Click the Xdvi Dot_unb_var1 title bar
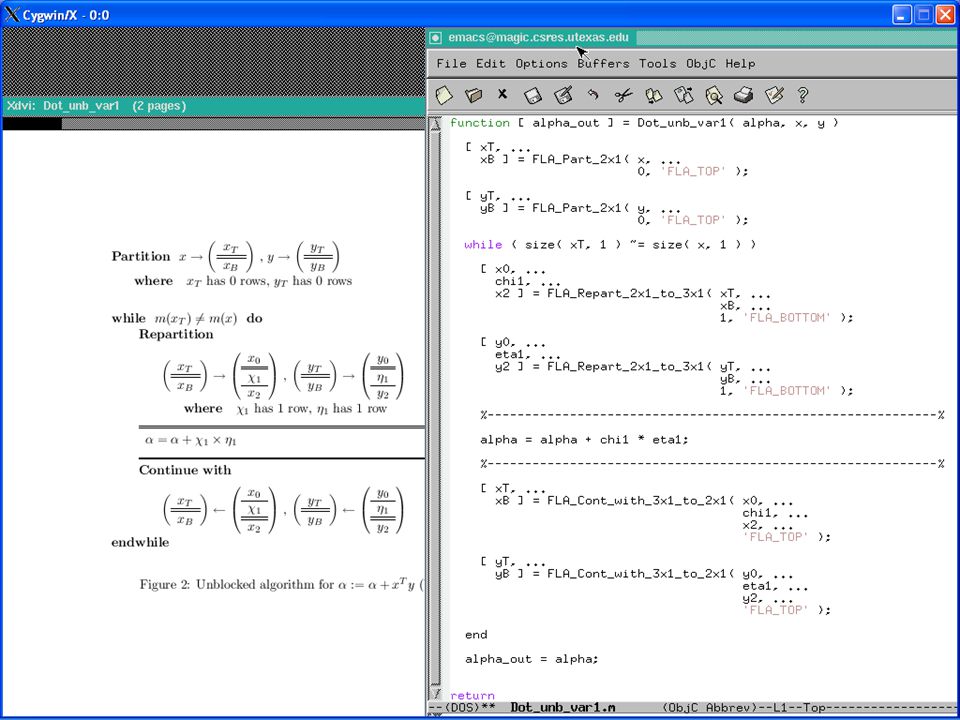The width and height of the screenshot is (960, 720). (214, 106)
